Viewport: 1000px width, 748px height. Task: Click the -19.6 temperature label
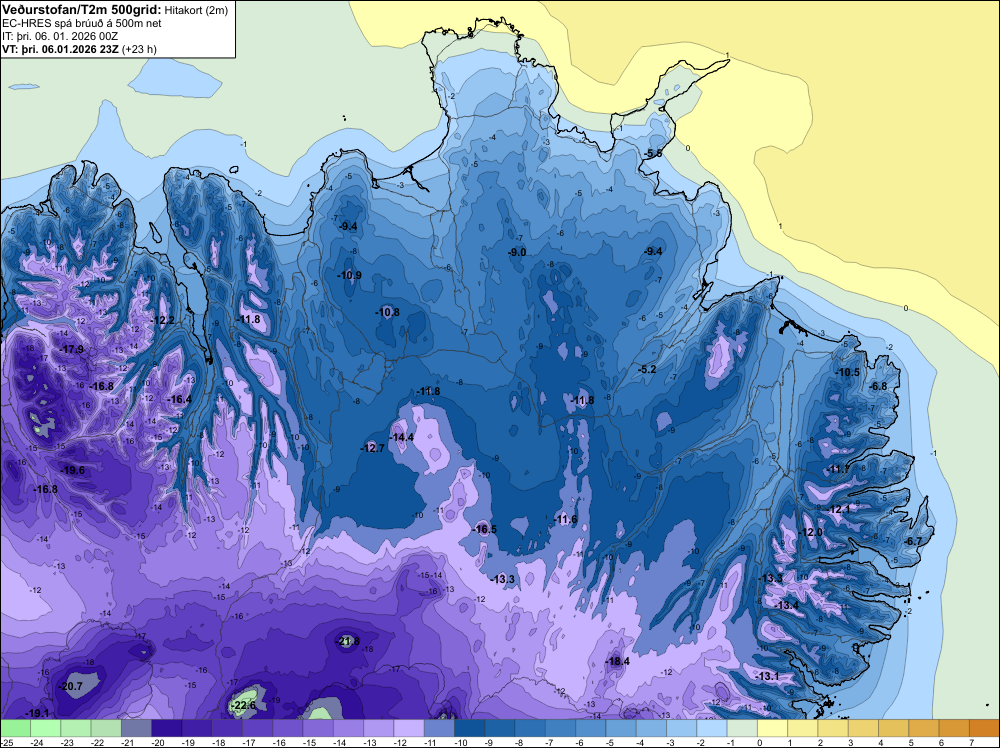point(72,470)
